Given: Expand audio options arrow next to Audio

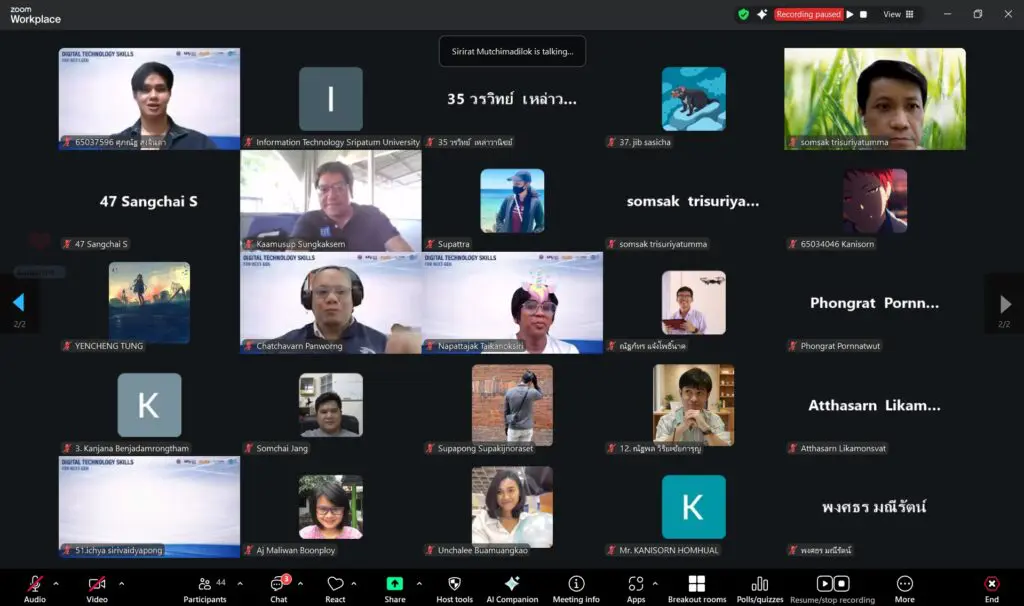Looking at the screenshot, I should (56, 583).
